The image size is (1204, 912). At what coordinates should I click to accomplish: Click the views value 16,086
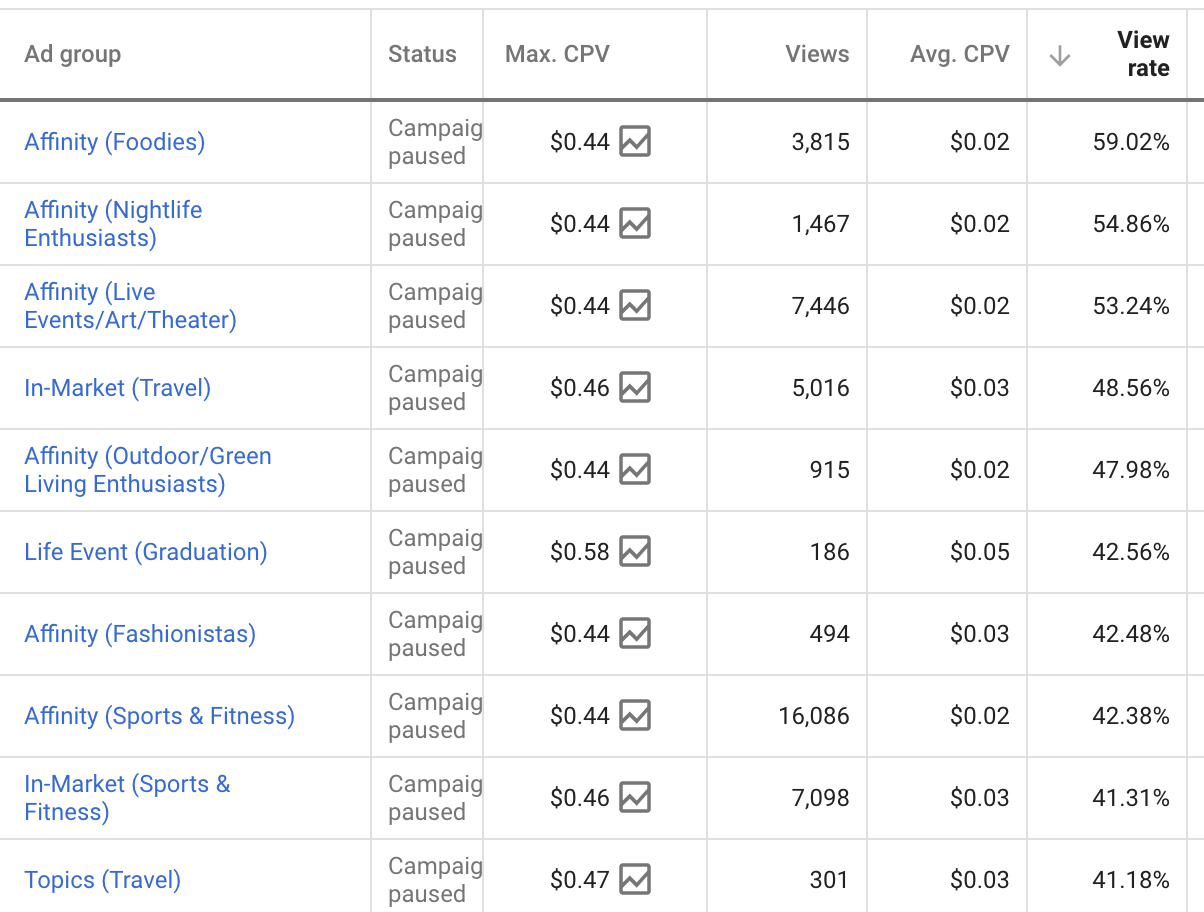coord(814,716)
